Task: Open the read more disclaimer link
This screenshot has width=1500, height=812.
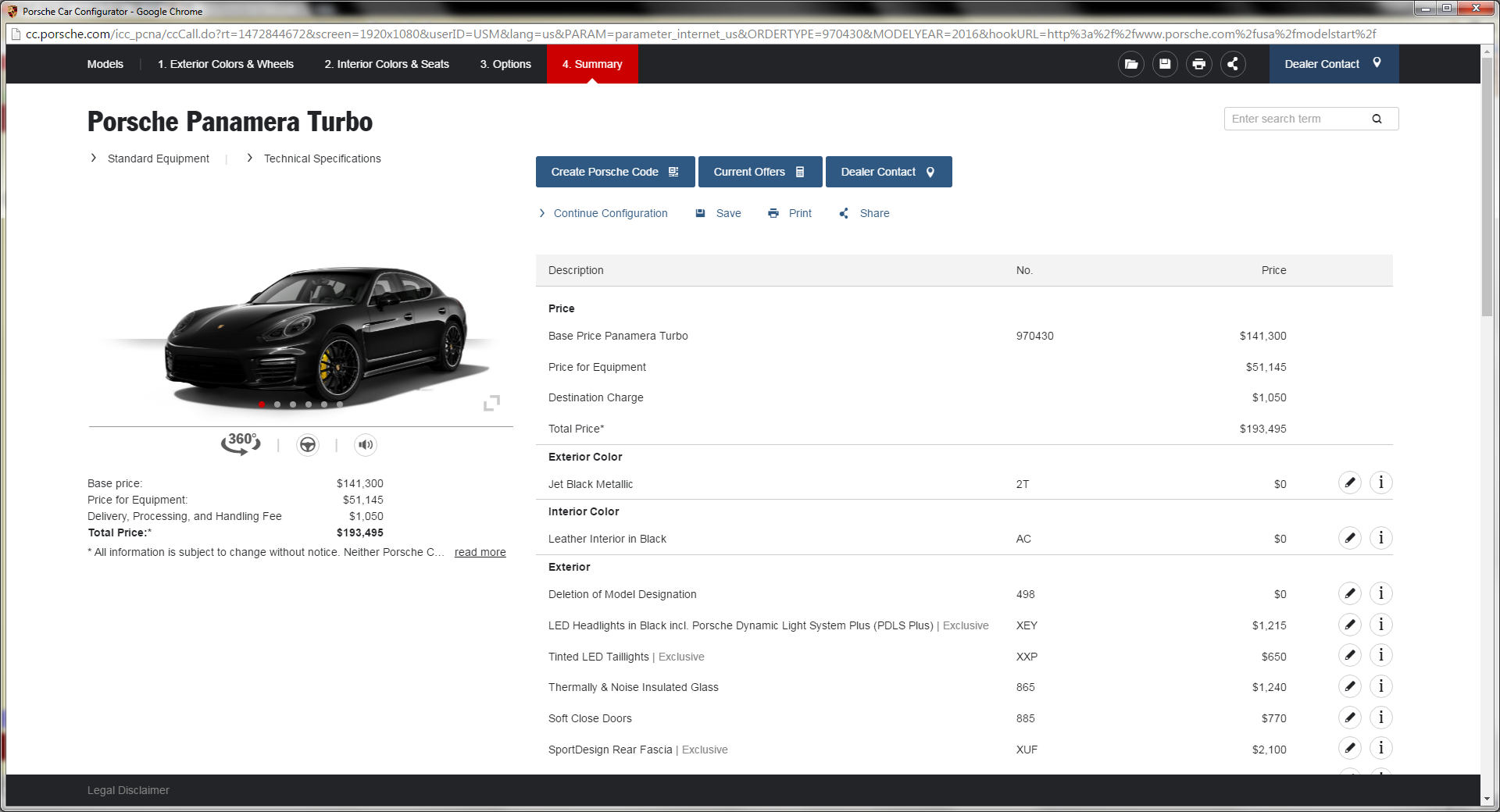Action: pyautogui.click(x=480, y=552)
